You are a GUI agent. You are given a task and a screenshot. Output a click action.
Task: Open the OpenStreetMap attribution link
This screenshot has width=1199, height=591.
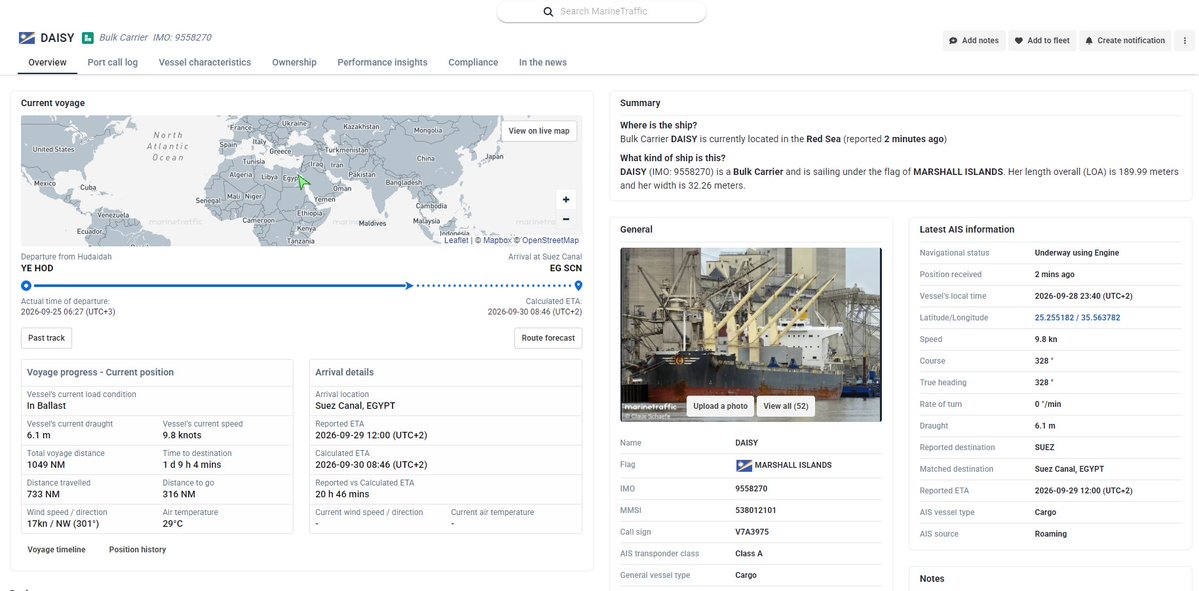click(x=551, y=240)
